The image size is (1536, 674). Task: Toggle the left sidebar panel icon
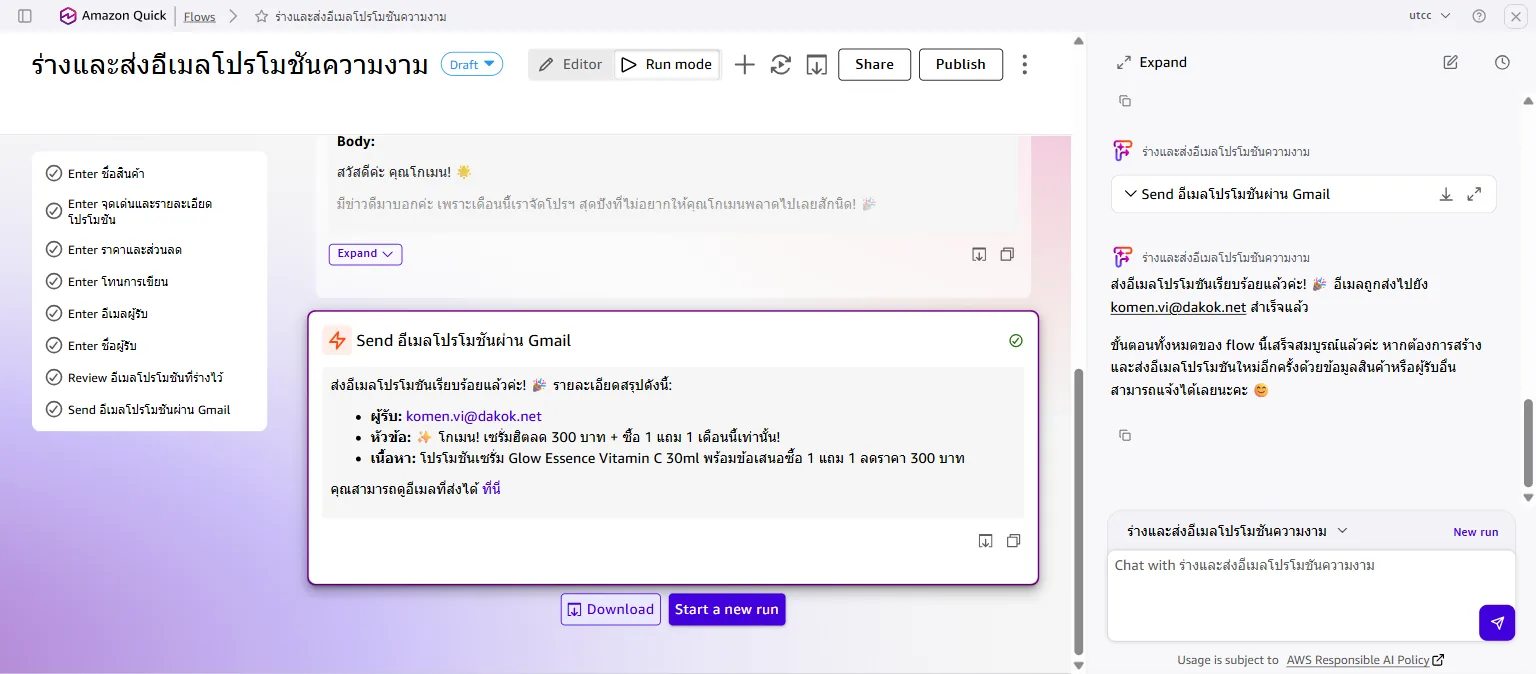point(25,16)
